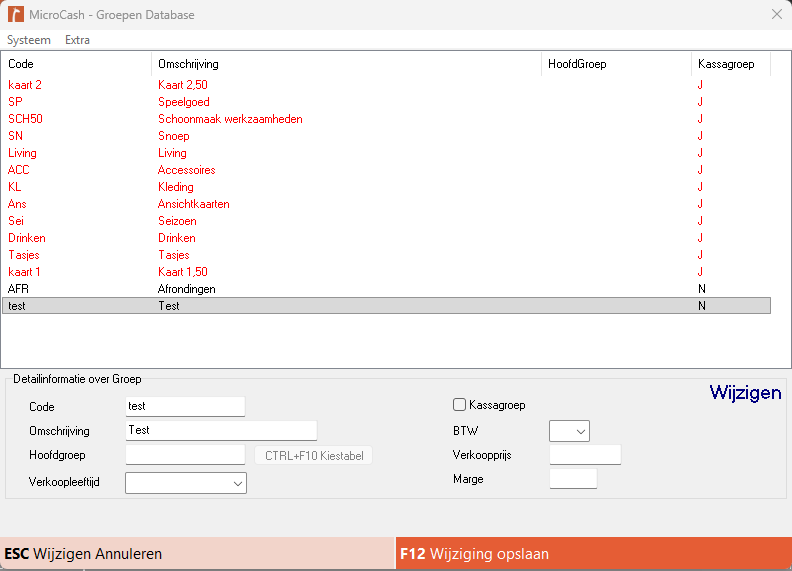792x571 pixels.
Task: Click 'Seizoen' description
Action: [x=177, y=221]
